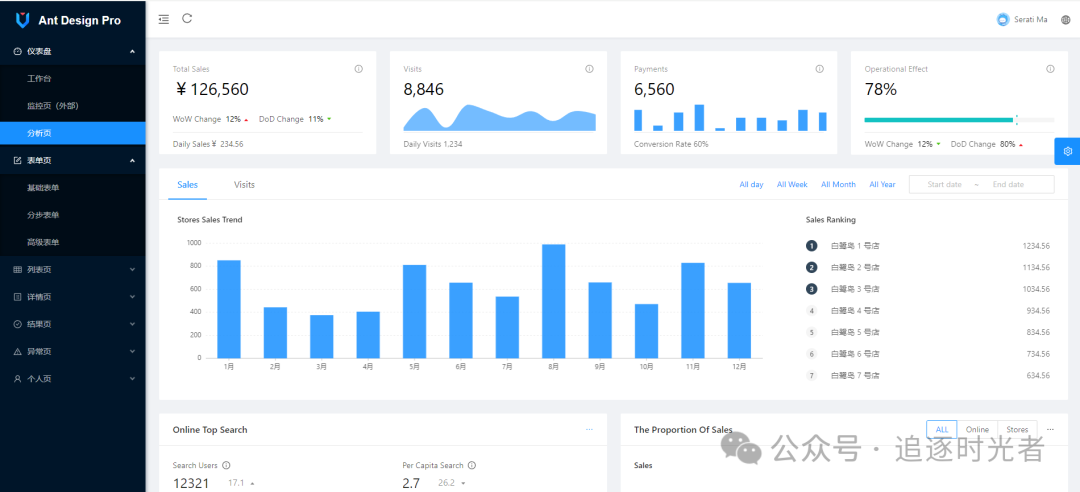Select the Online sales proportion option
The image size is (1080, 492).
977,429
